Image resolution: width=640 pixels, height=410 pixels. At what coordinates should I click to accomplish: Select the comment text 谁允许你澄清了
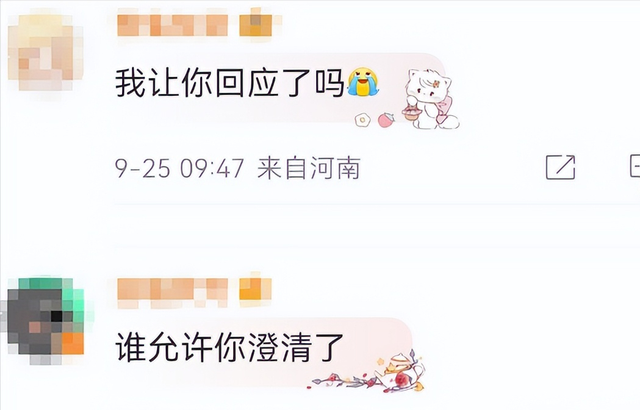click(229, 347)
